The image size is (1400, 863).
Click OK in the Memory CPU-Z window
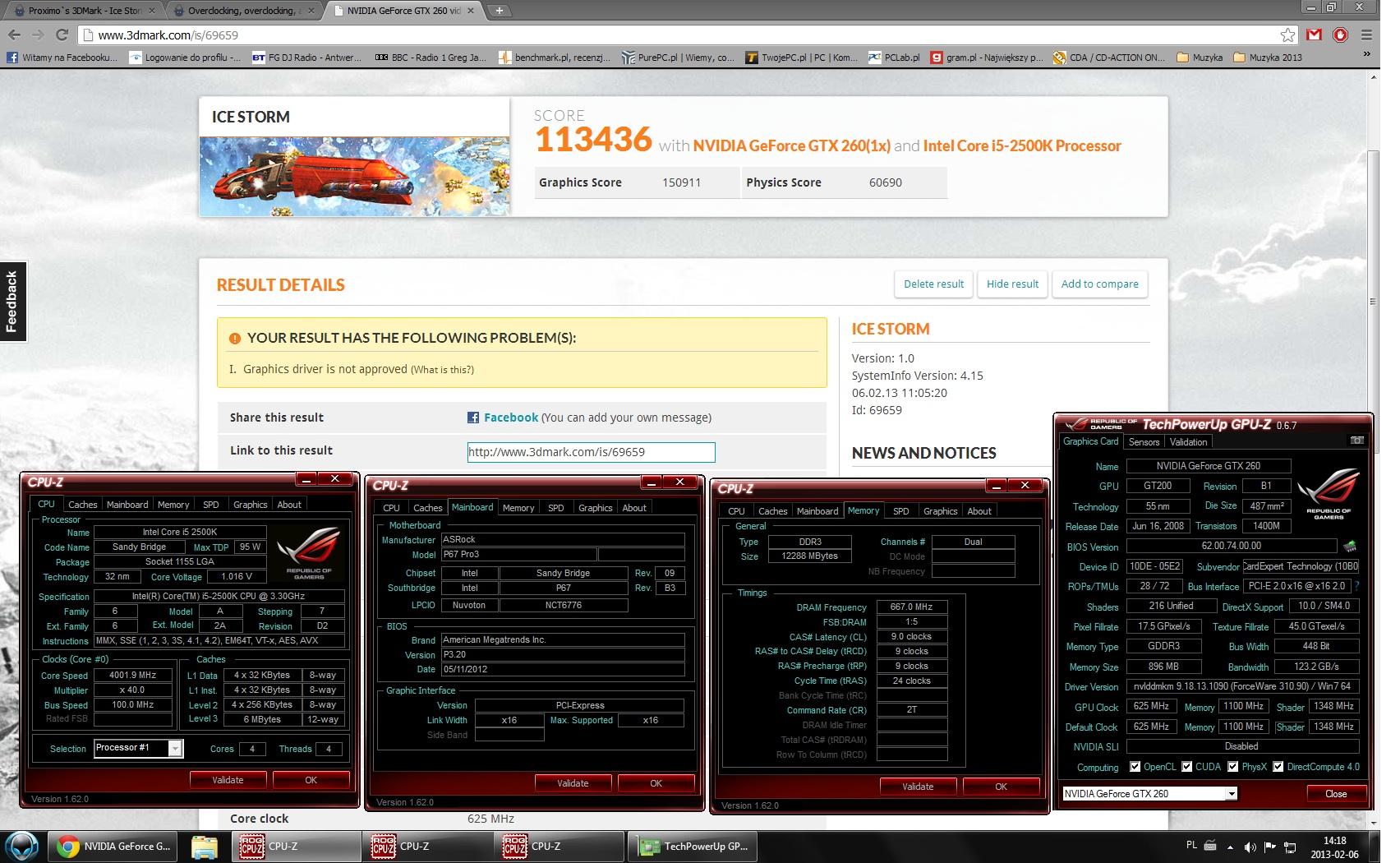[x=1001, y=787]
